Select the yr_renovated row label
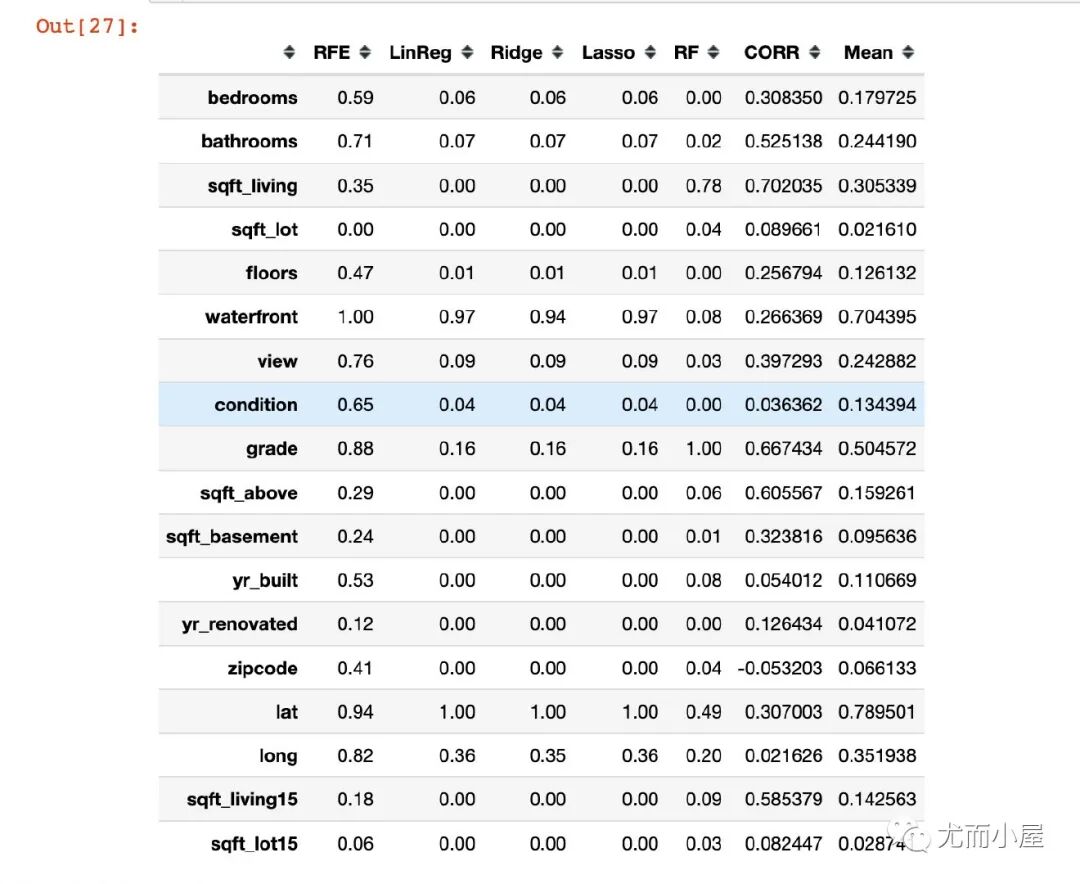1080x884 pixels. tap(240, 624)
